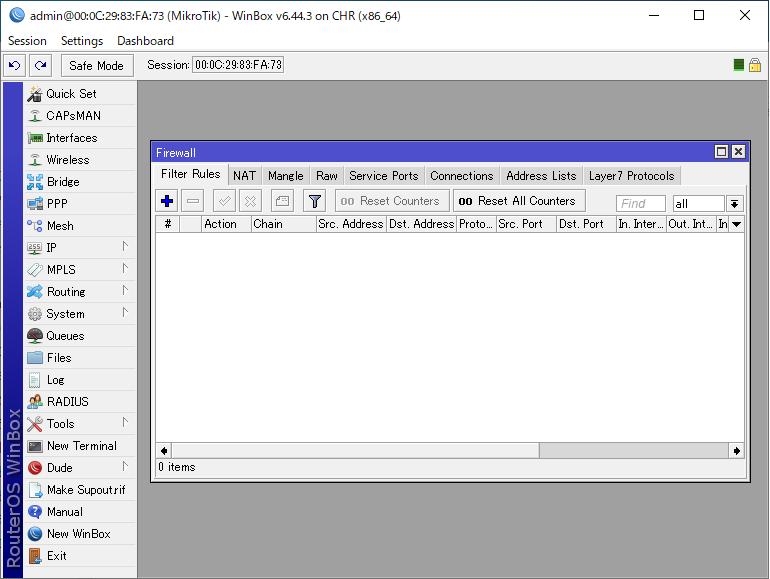Click the disable rule X icon
Viewport: 770px width, 579px height.
point(250,201)
